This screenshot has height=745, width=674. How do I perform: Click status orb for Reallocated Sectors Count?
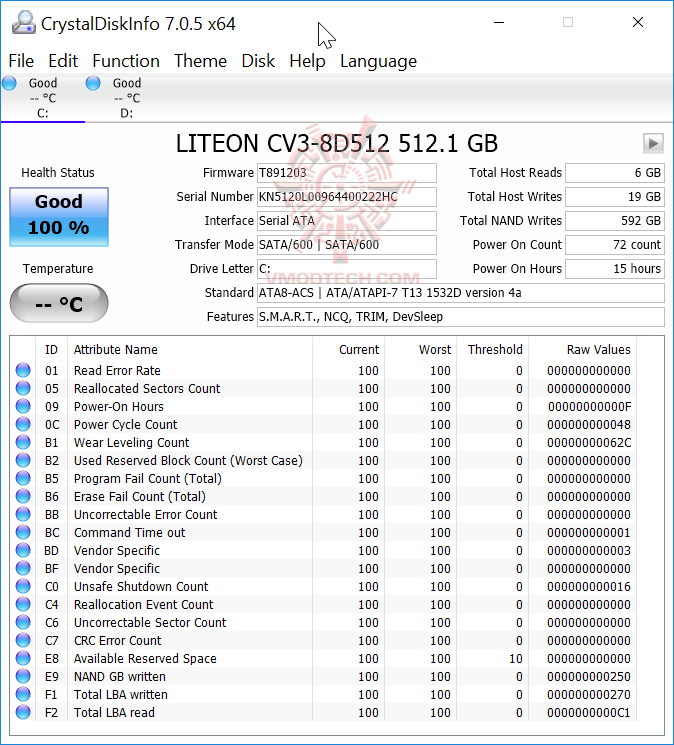23,388
